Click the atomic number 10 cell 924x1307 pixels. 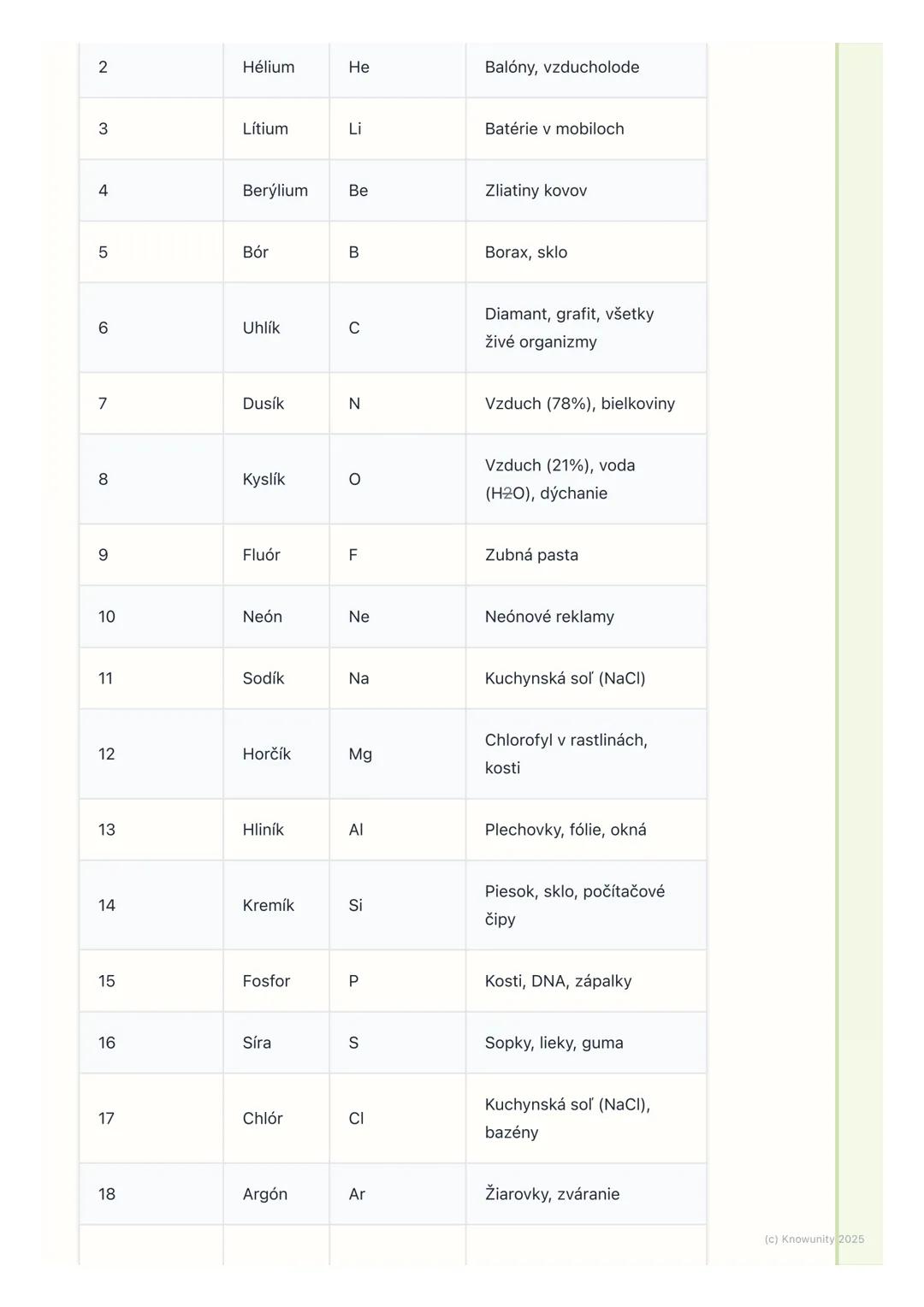107,617
